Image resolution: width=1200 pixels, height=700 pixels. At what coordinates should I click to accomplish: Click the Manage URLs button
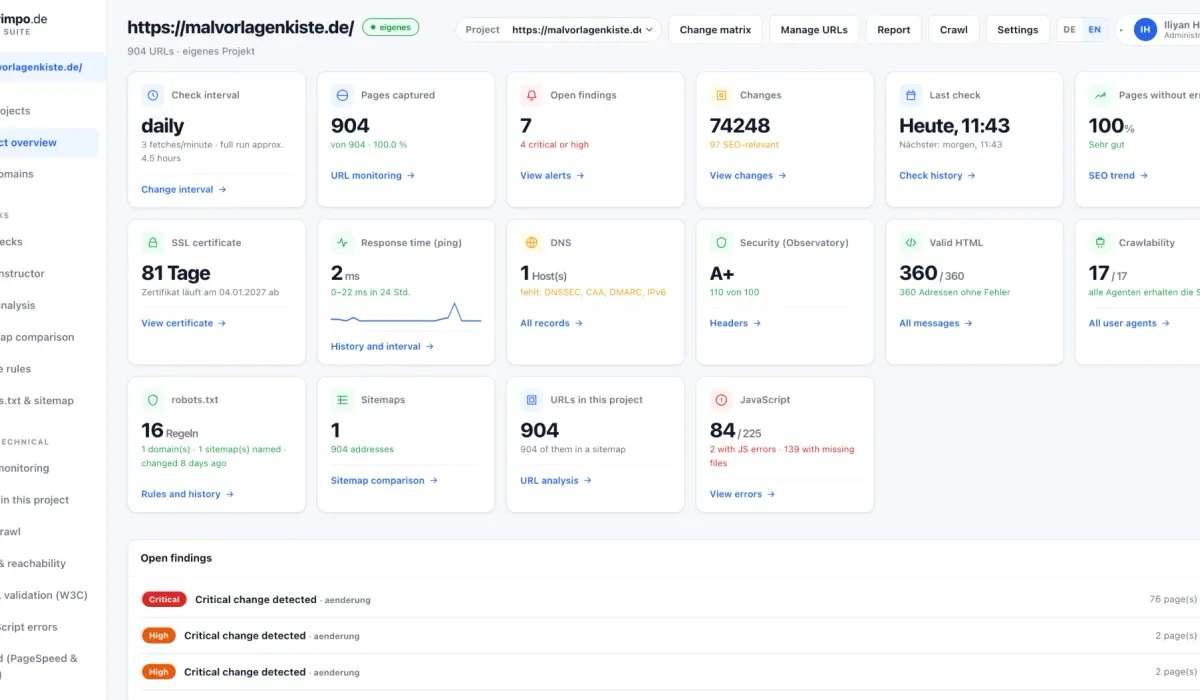(814, 30)
